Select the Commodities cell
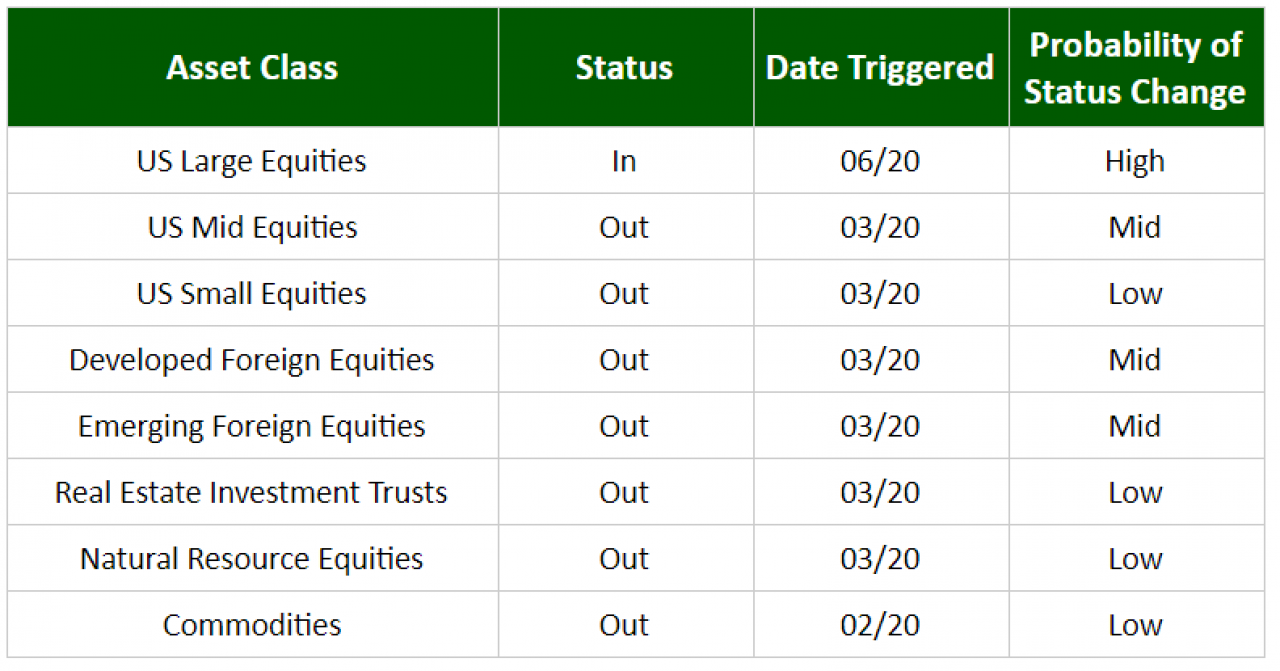 [252, 625]
